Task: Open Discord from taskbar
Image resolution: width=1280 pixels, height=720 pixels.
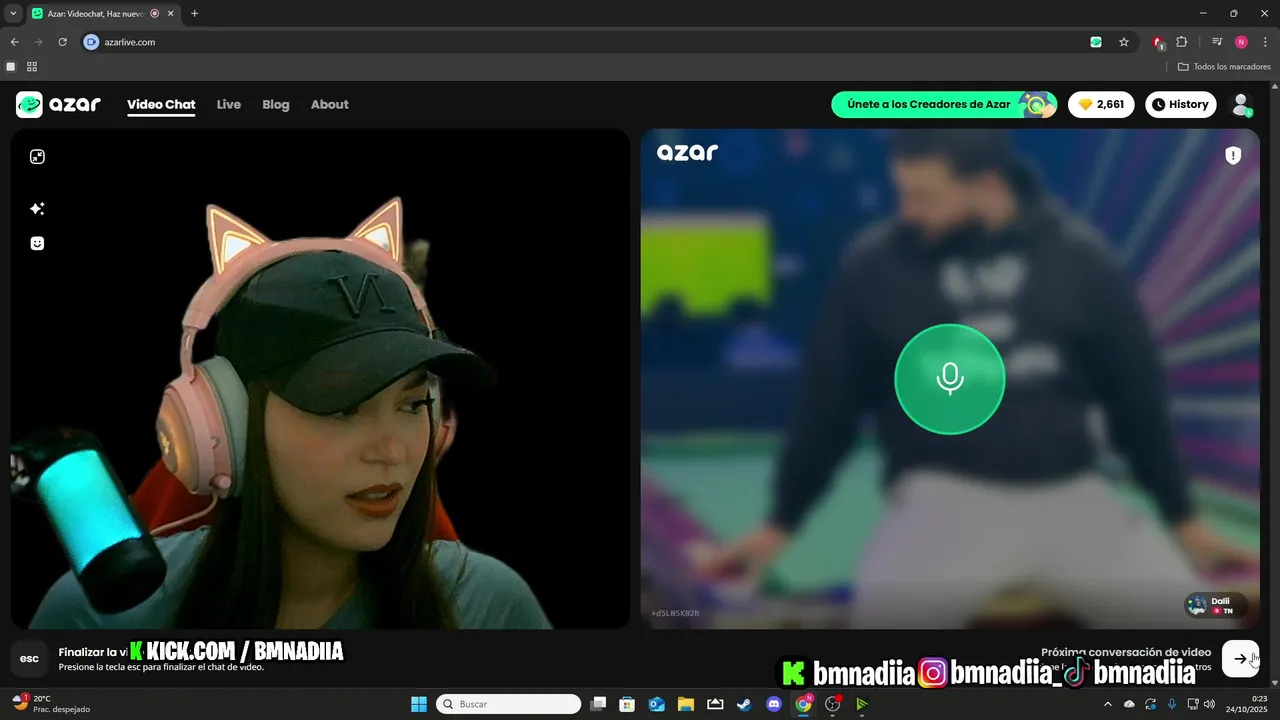Action: [773, 704]
